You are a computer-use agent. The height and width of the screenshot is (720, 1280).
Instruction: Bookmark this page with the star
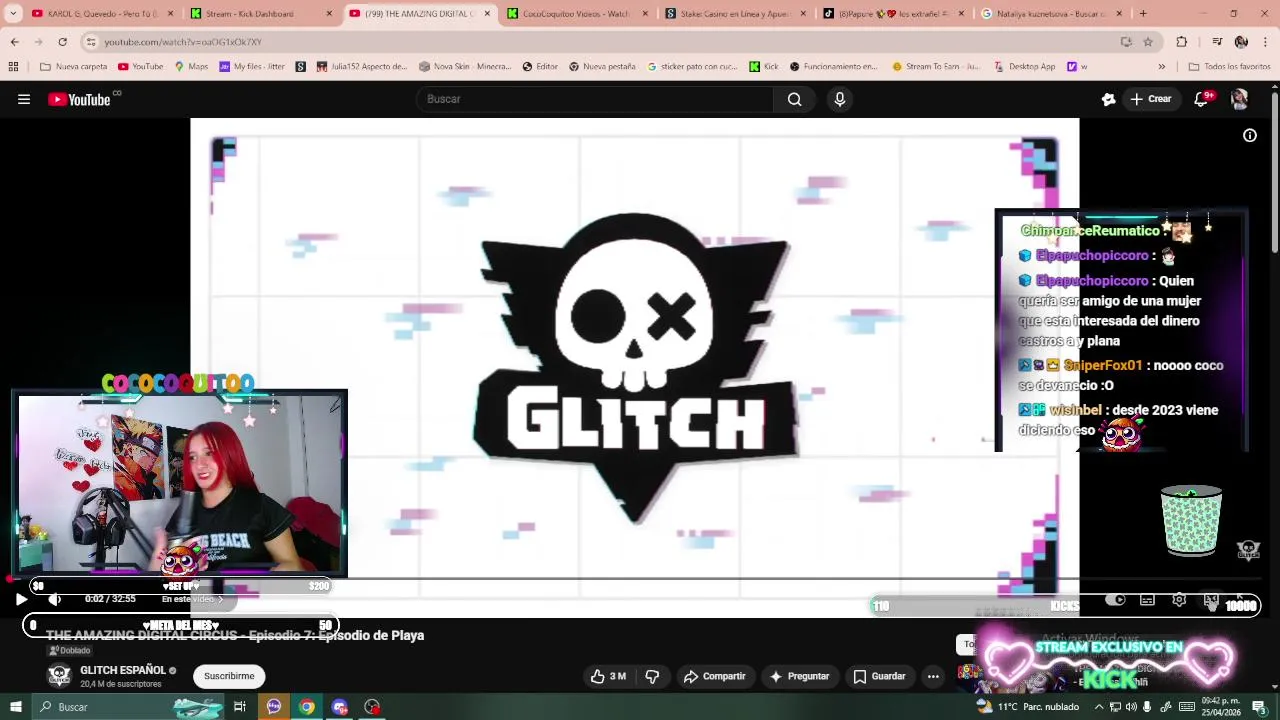[1148, 42]
